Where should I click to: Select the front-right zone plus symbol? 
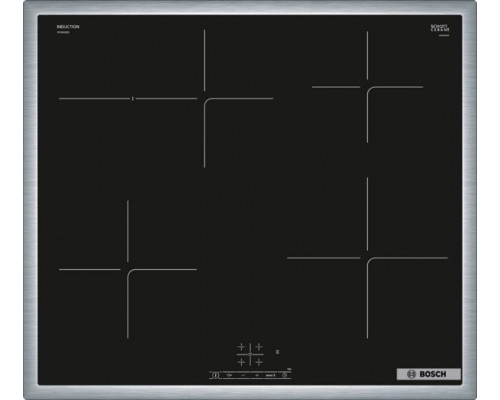(x=259, y=362)
